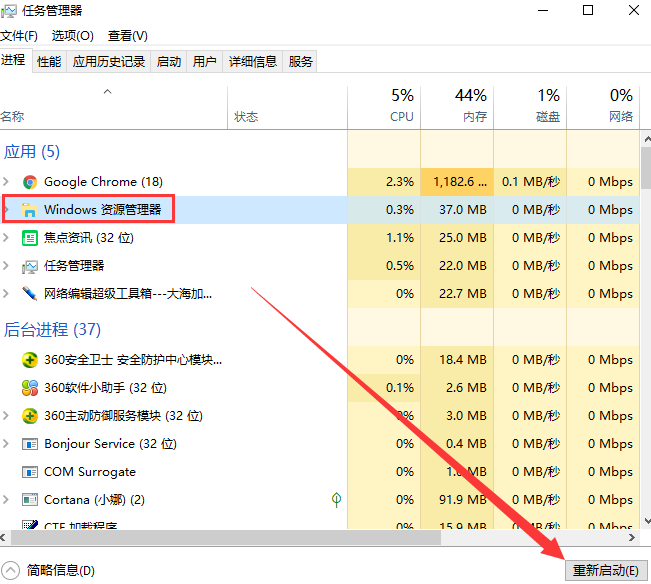Viewport: 651px width, 584px height.
Task: Expand the Bonjour Service entry
Action: [x=7, y=444]
